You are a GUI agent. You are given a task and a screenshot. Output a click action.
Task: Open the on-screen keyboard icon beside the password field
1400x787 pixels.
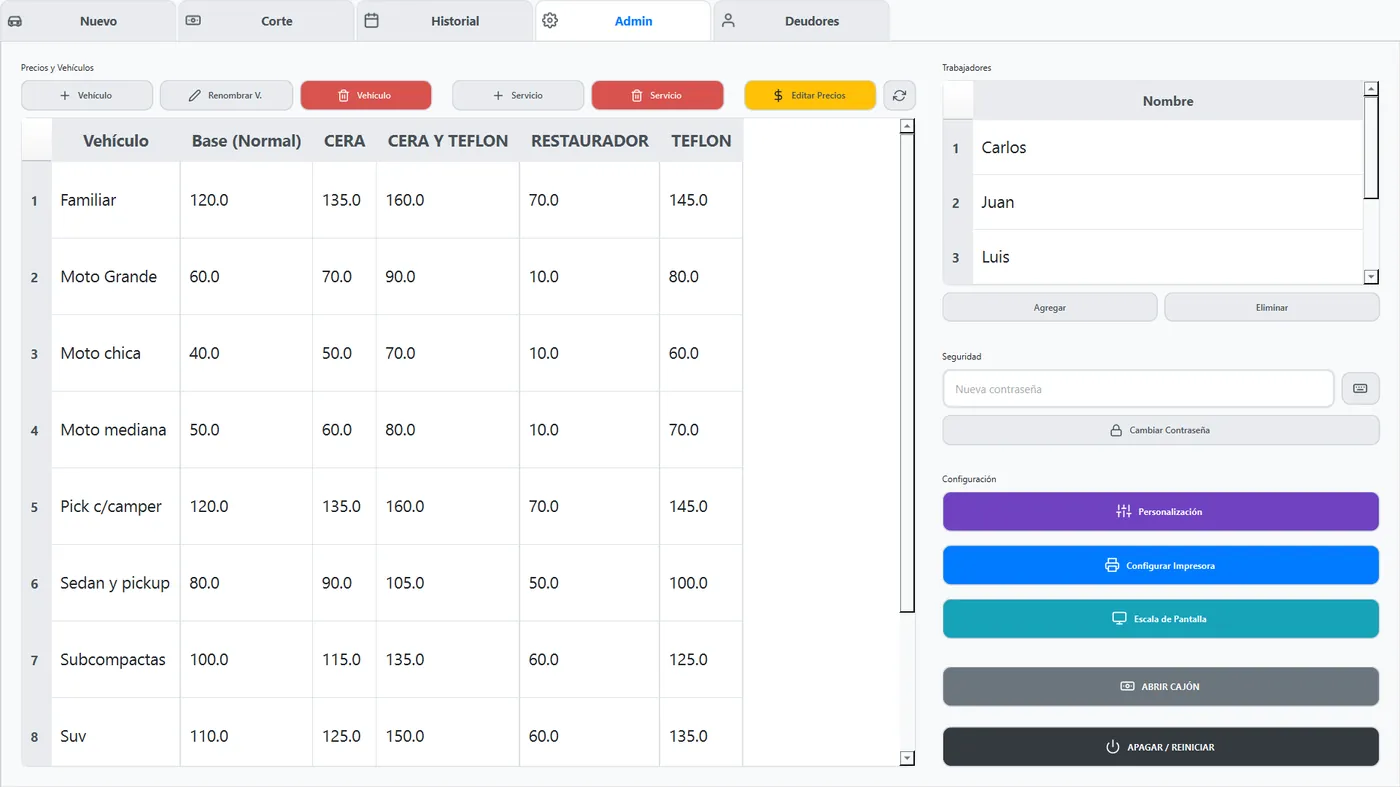1360,388
